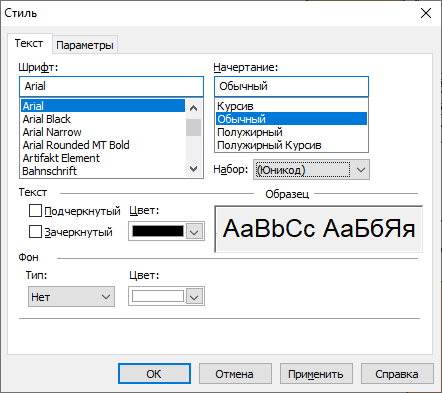Select Artifakt Element font

[x=103, y=158]
